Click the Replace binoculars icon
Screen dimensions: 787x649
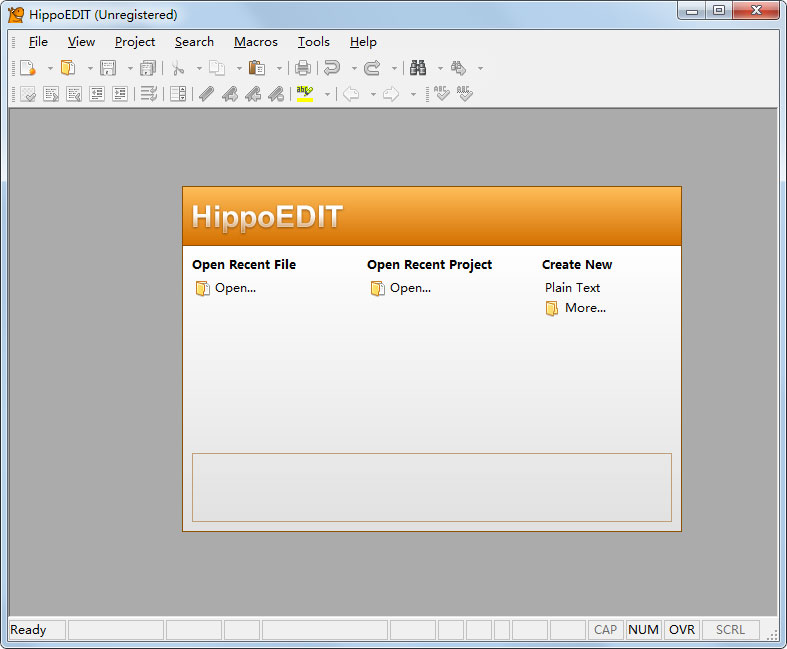[458, 68]
